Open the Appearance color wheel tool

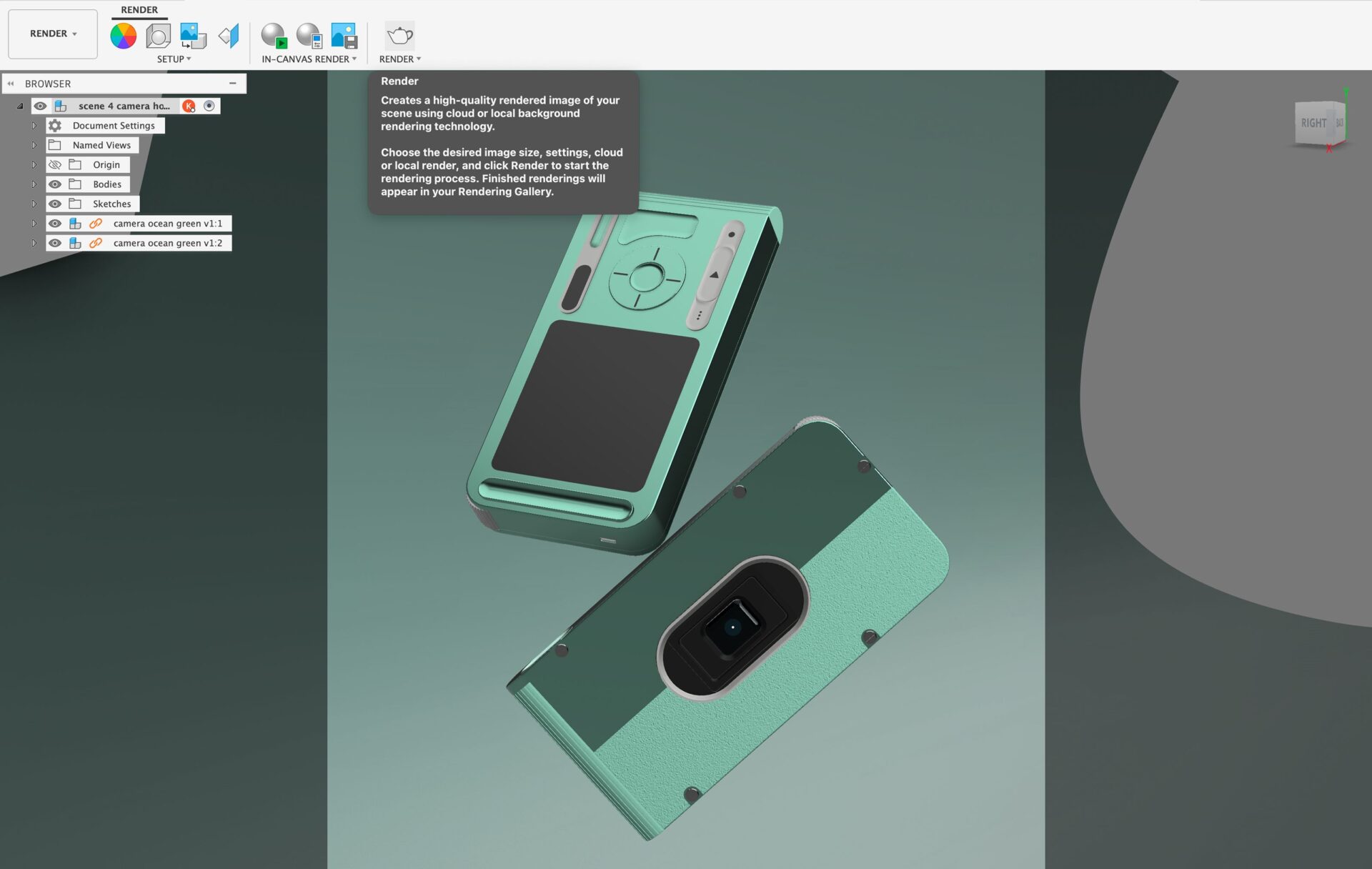click(x=123, y=35)
